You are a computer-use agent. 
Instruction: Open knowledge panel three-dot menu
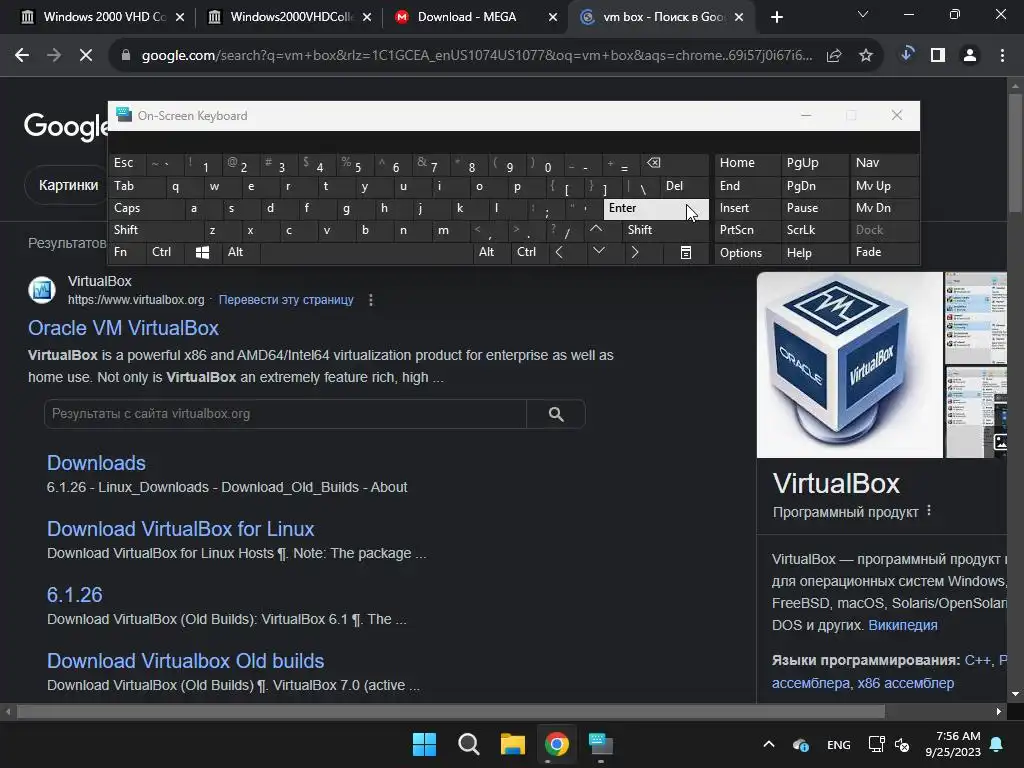point(929,511)
